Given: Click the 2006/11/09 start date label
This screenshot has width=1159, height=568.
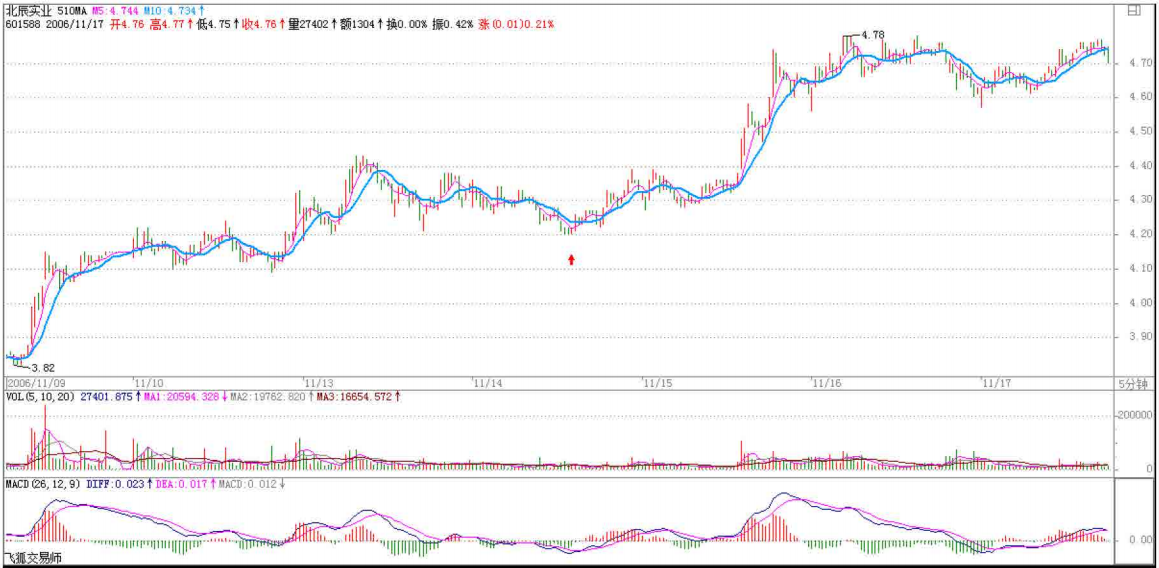Looking at the screenshot, I should pyautogui.click(x=36, y=383).
